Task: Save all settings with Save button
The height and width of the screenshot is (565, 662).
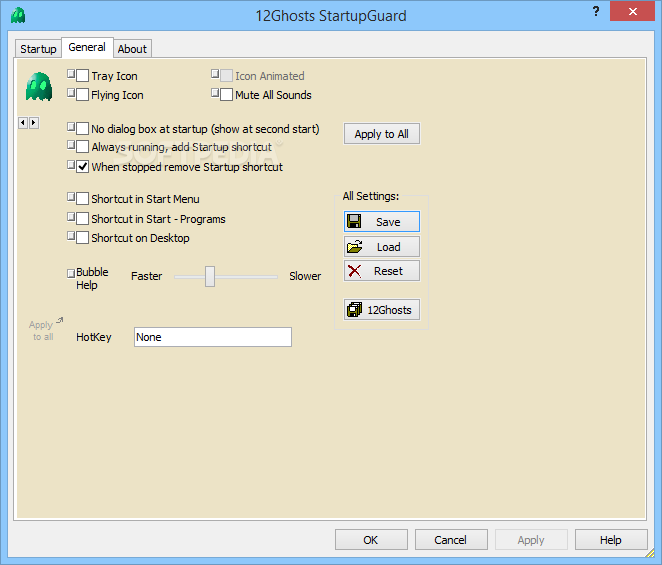Action: point(382,222)
